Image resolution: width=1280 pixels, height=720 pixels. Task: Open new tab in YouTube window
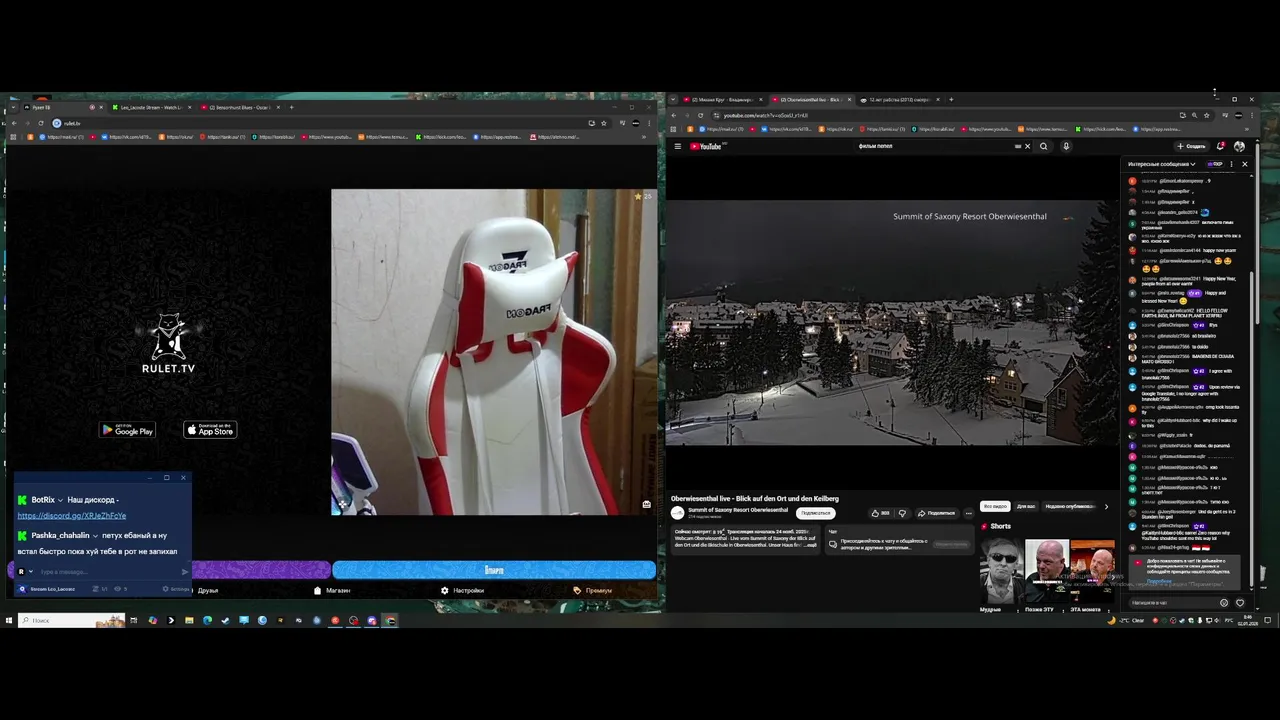click(951, 100)
